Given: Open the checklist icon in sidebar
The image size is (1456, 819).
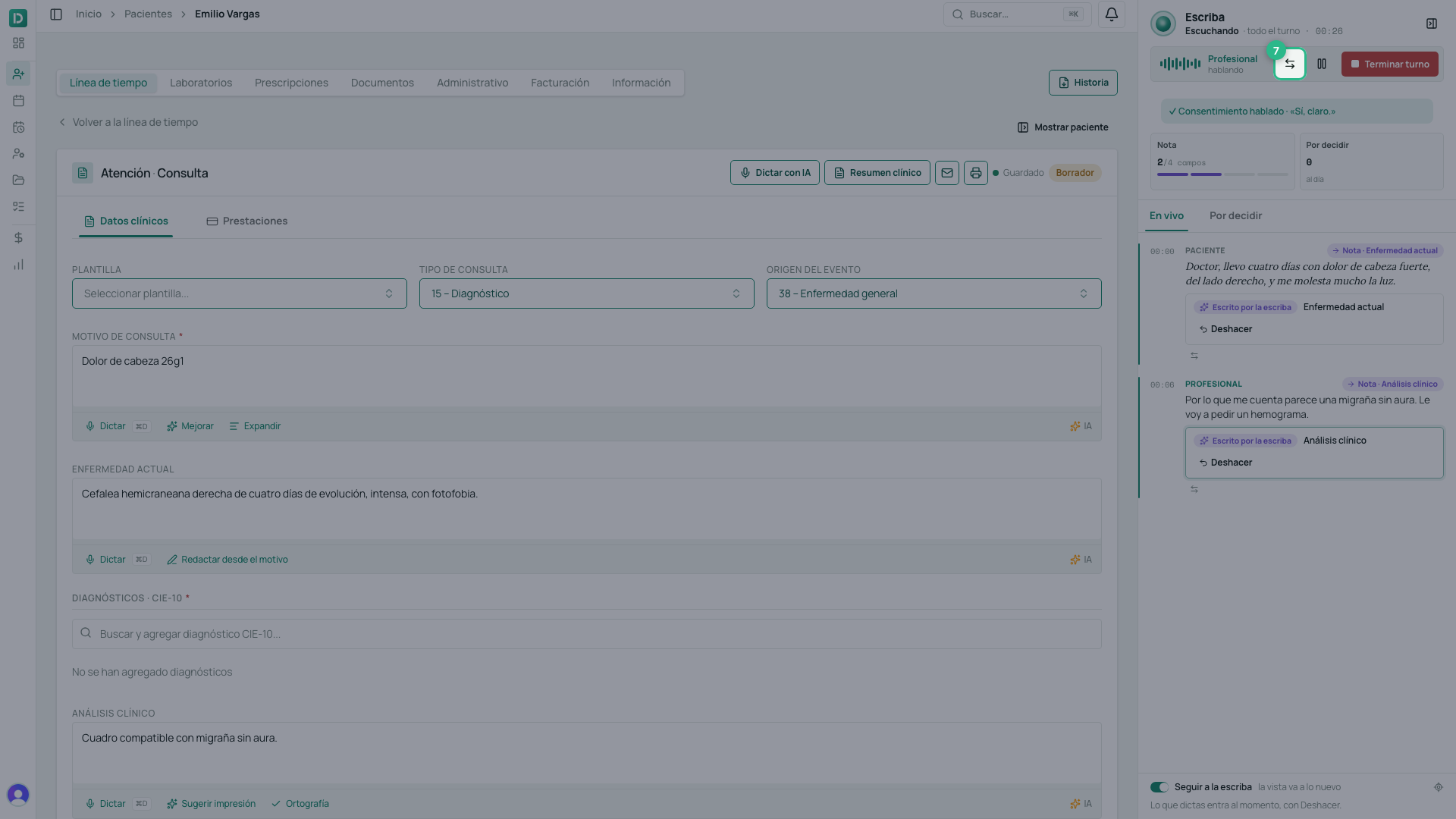Looking at the screenshot, I should point(18,207).
